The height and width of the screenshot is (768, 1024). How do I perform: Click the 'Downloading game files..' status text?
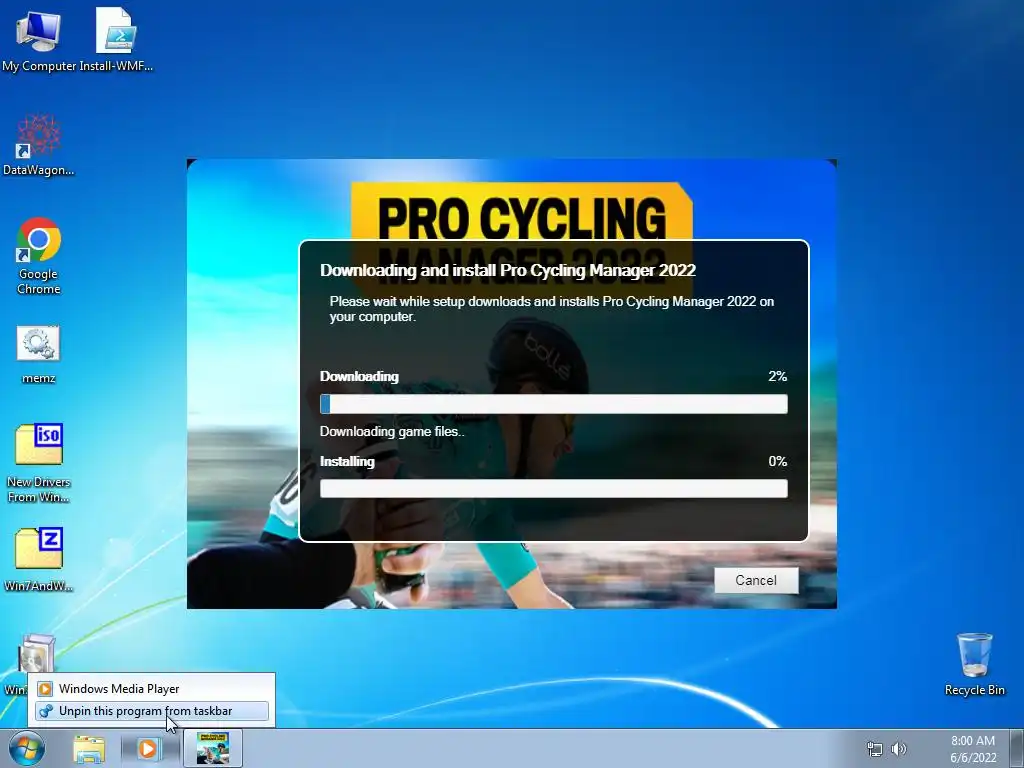(392, 431)
